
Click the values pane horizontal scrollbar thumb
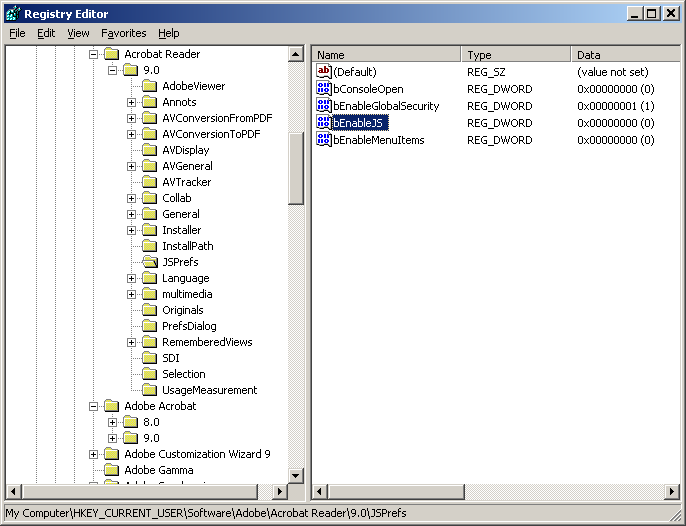tap(396, 491)
